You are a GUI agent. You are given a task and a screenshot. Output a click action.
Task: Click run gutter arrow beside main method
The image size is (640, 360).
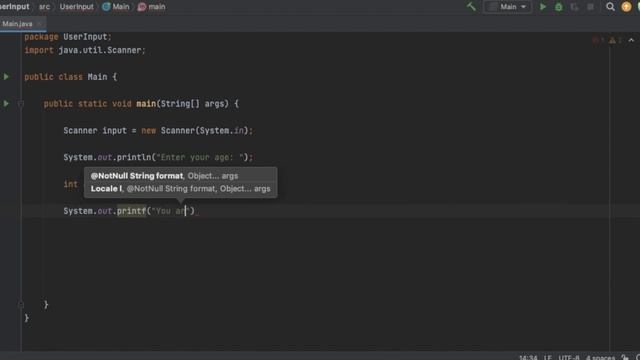click(x=6, y=104)
